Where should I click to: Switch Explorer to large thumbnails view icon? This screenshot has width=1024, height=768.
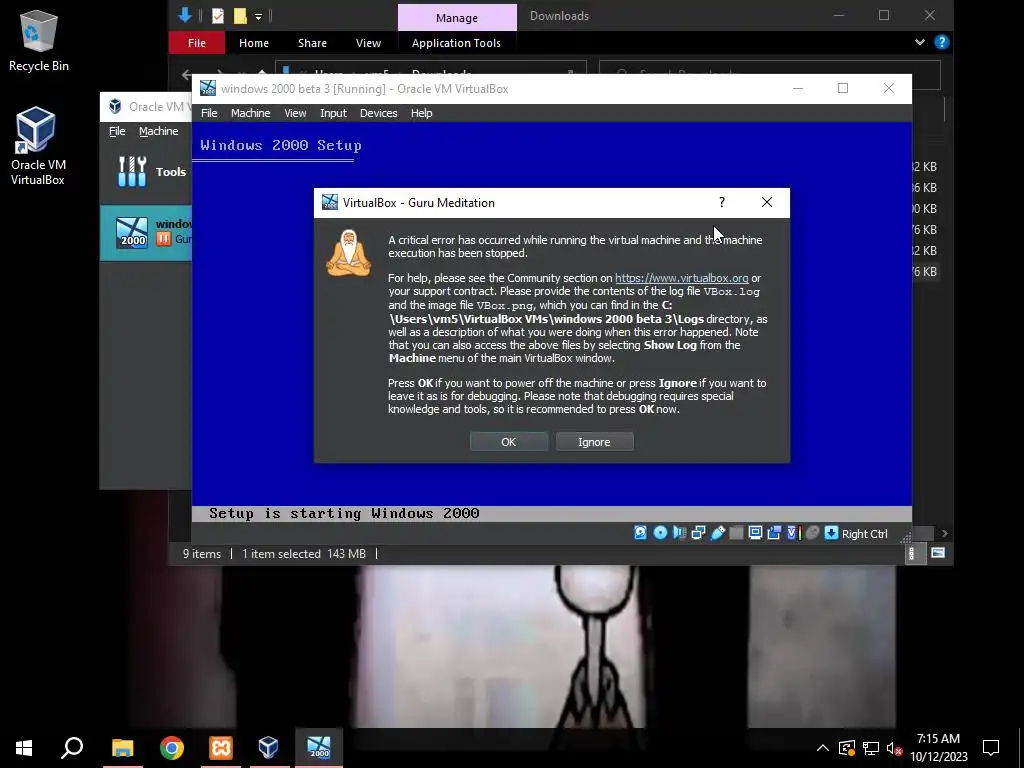click(x=938, y=553)
